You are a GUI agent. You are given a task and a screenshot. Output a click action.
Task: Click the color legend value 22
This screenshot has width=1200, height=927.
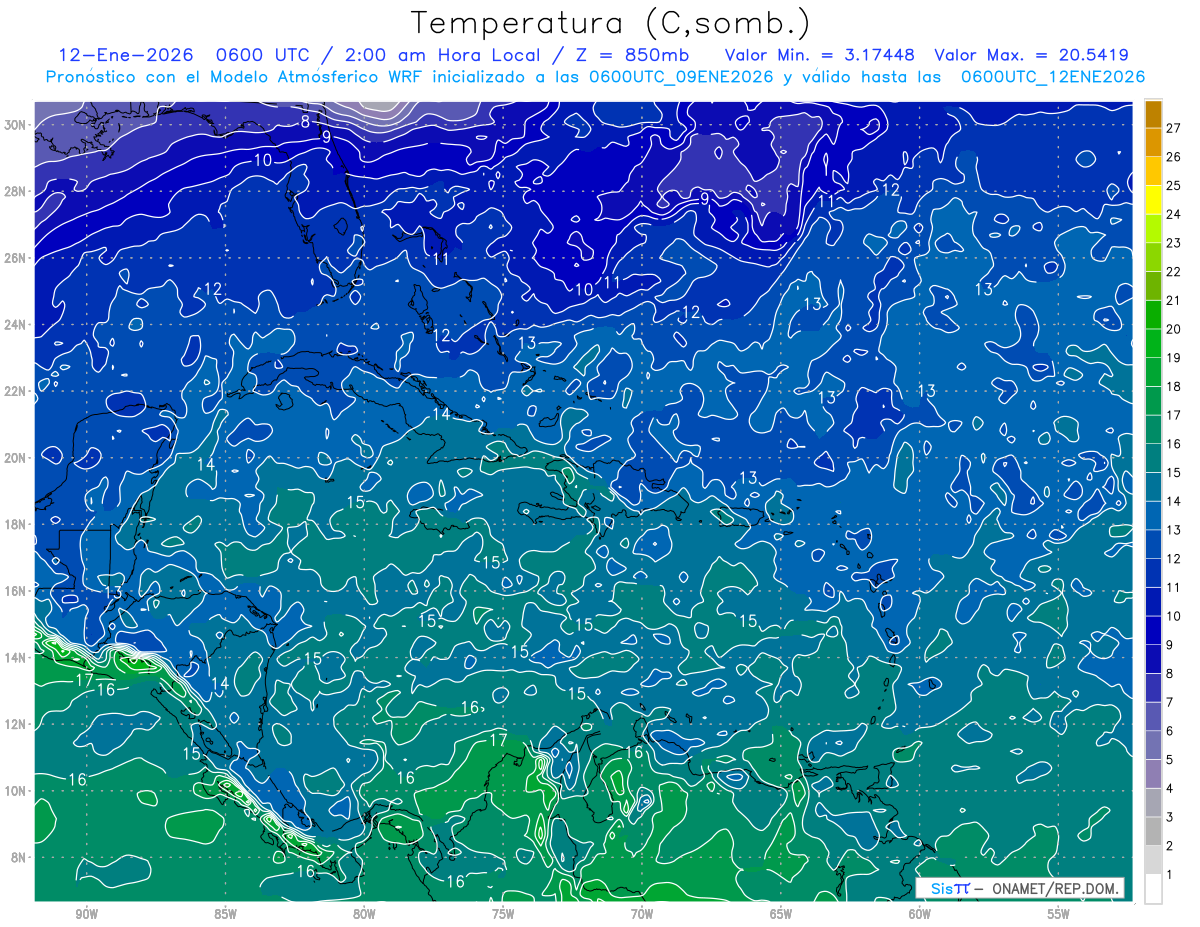pos(1173,271)
